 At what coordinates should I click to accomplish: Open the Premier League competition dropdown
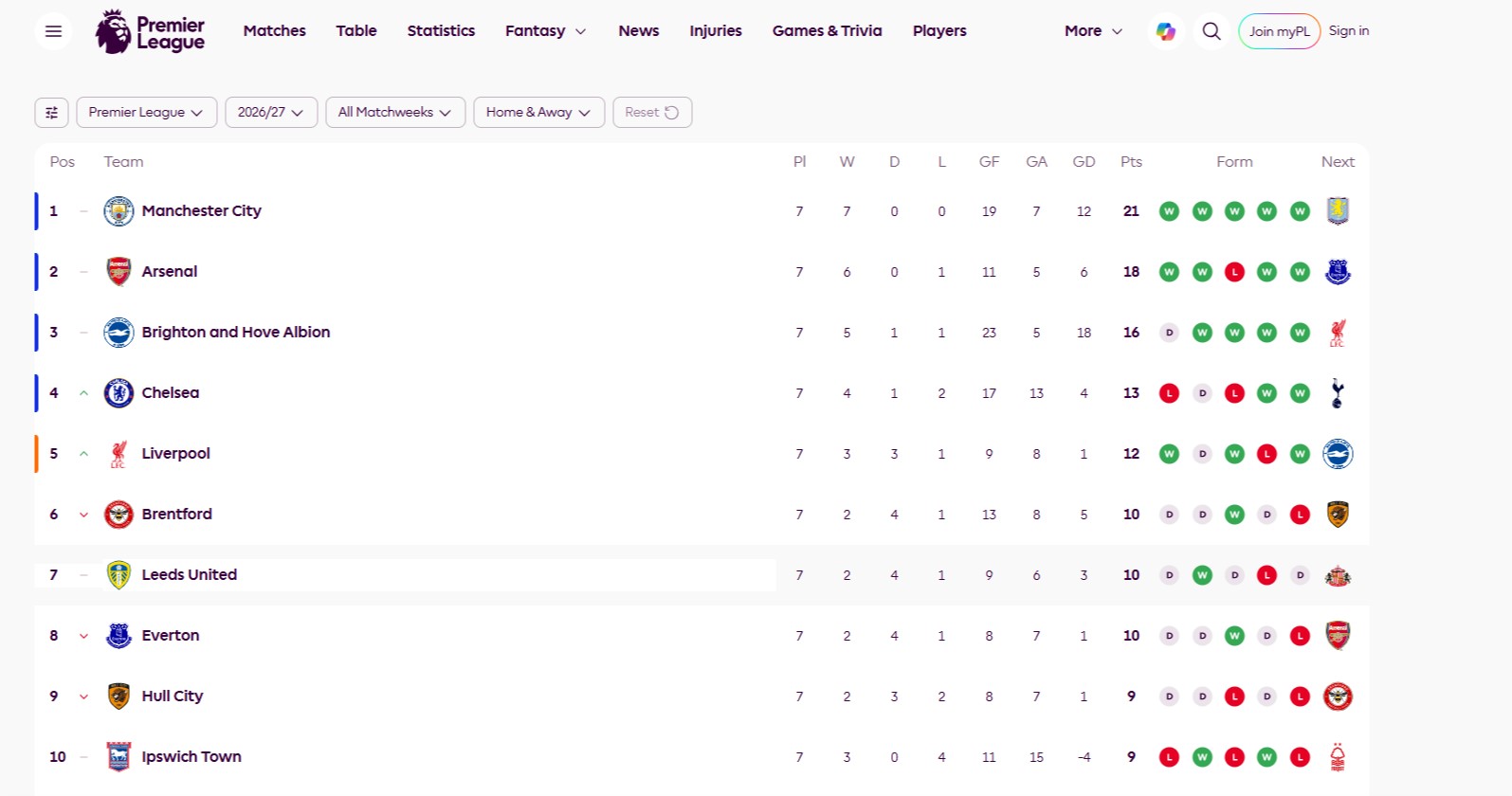147,112
